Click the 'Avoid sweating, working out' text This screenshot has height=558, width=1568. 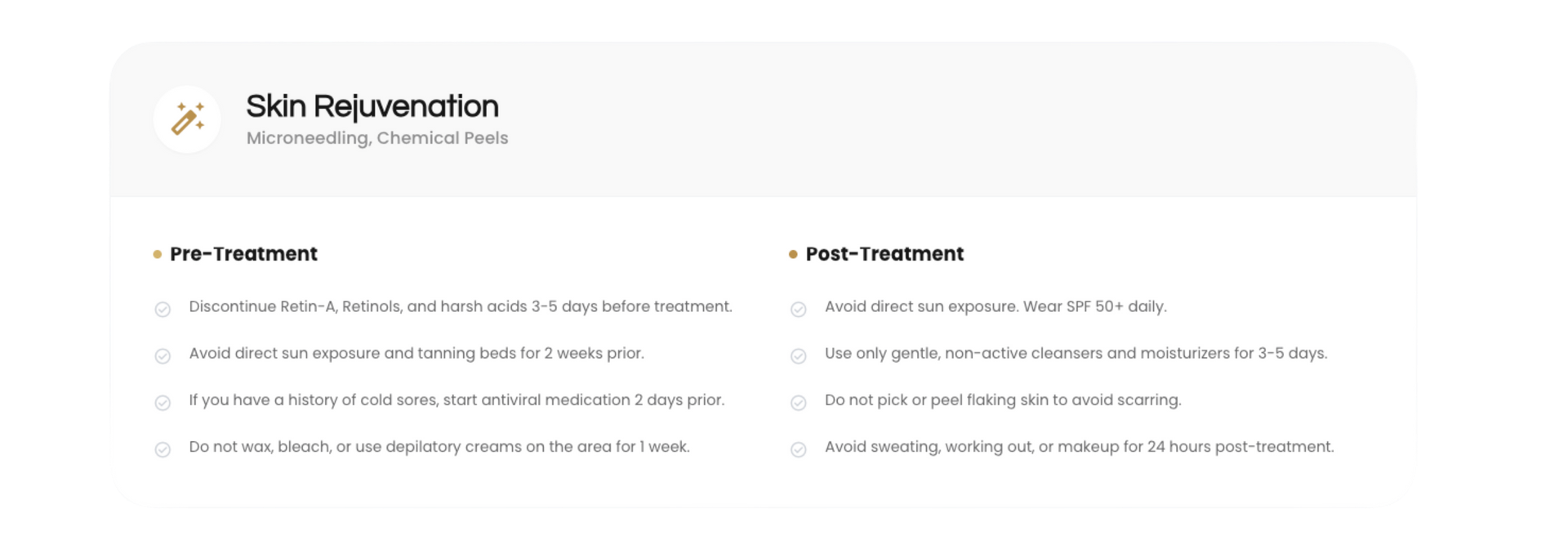pos(1079,446)
